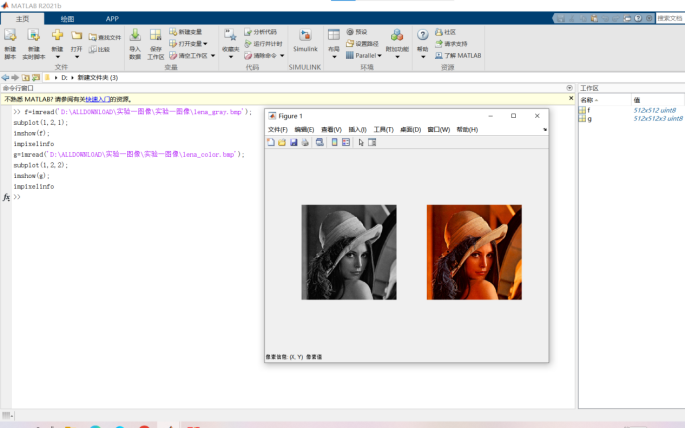Click the 新建文件夹 (3) path segment
Image resolution: width=685 pixels, height=428 pixels.
98,78
